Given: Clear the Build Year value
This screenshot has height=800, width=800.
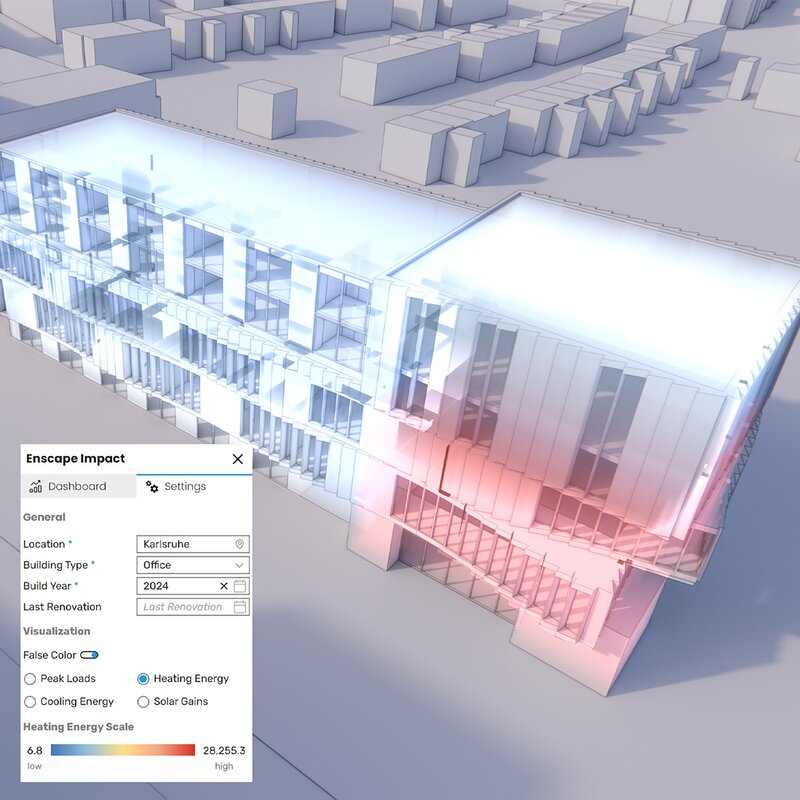Looking at the screenshot, I should point(224,586).
